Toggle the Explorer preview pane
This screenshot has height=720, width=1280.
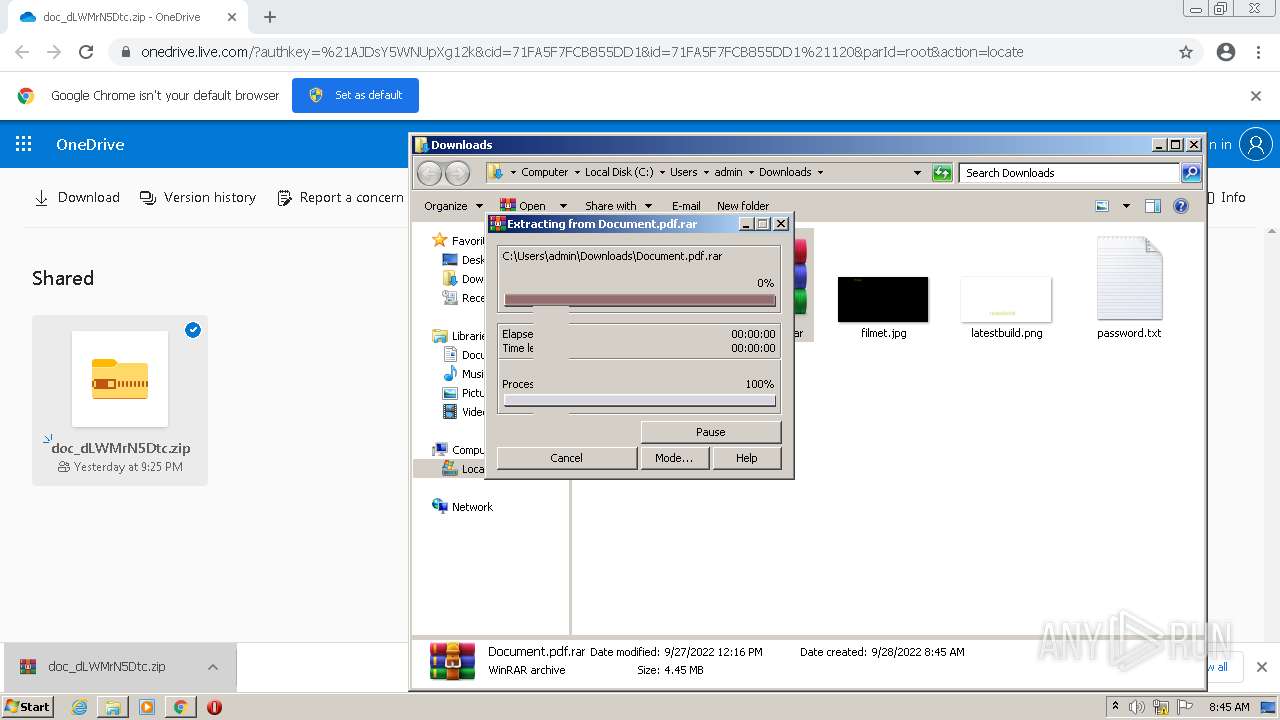pos(1152,206)
